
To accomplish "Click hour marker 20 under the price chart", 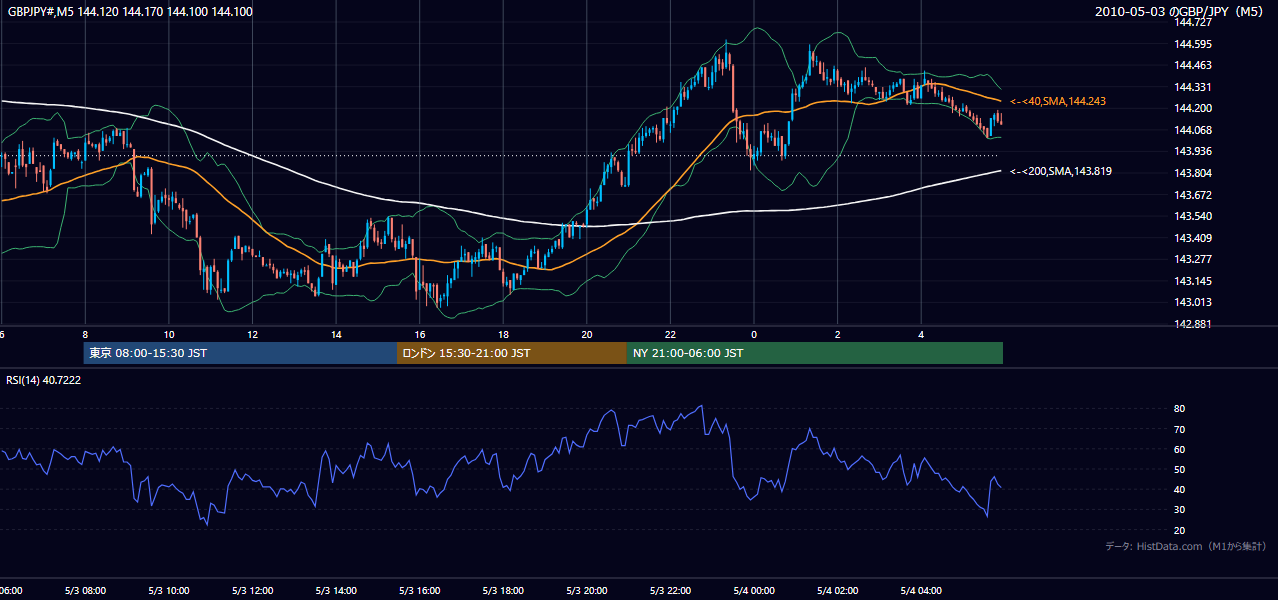I will pyautogui.click(x=587, y=334).
